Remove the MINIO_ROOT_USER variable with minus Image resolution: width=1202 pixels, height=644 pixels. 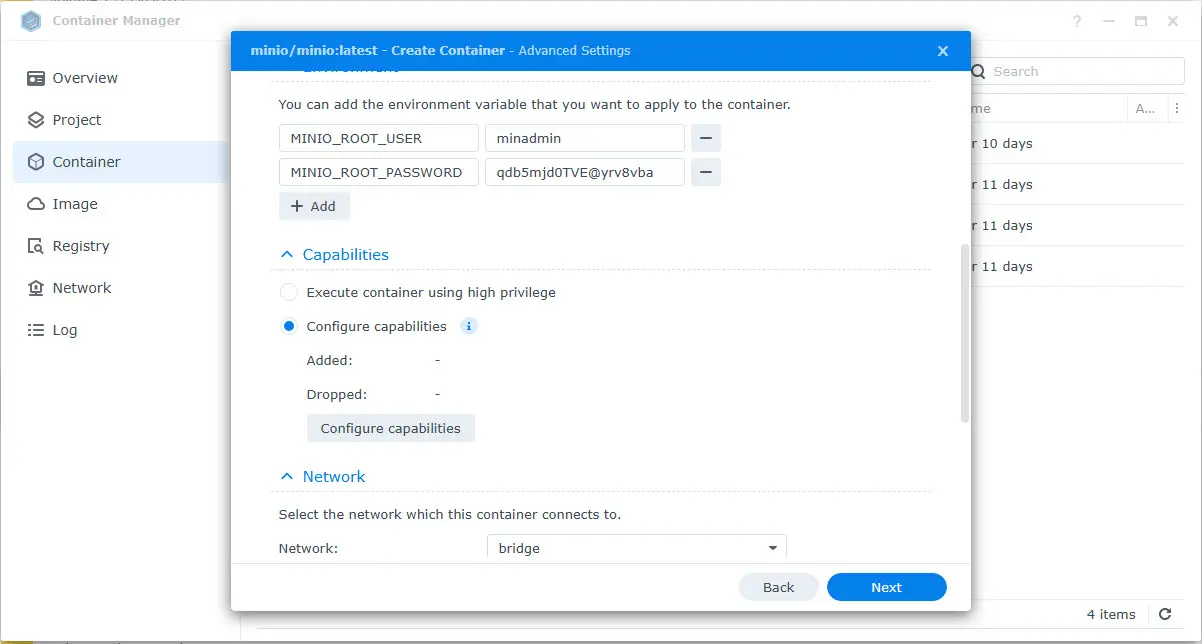[x=706, y=138]
